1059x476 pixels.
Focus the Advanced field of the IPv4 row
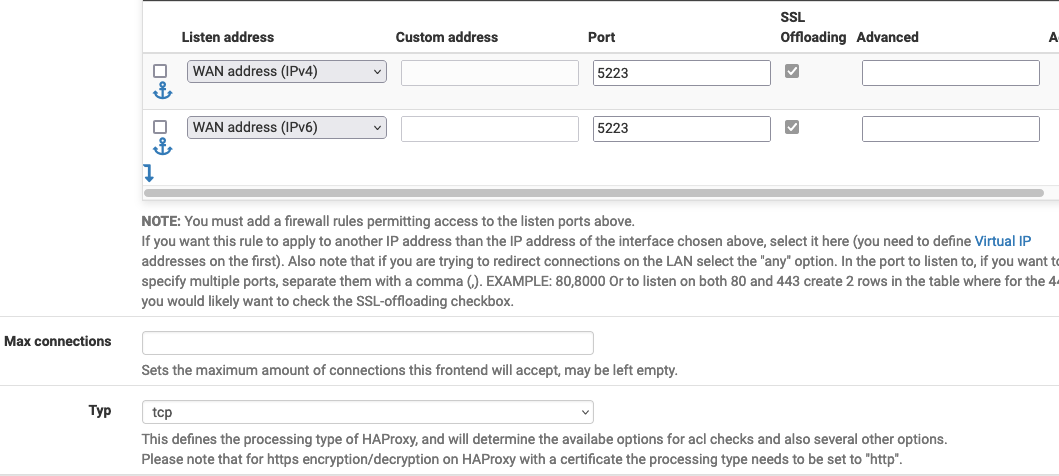950,73
